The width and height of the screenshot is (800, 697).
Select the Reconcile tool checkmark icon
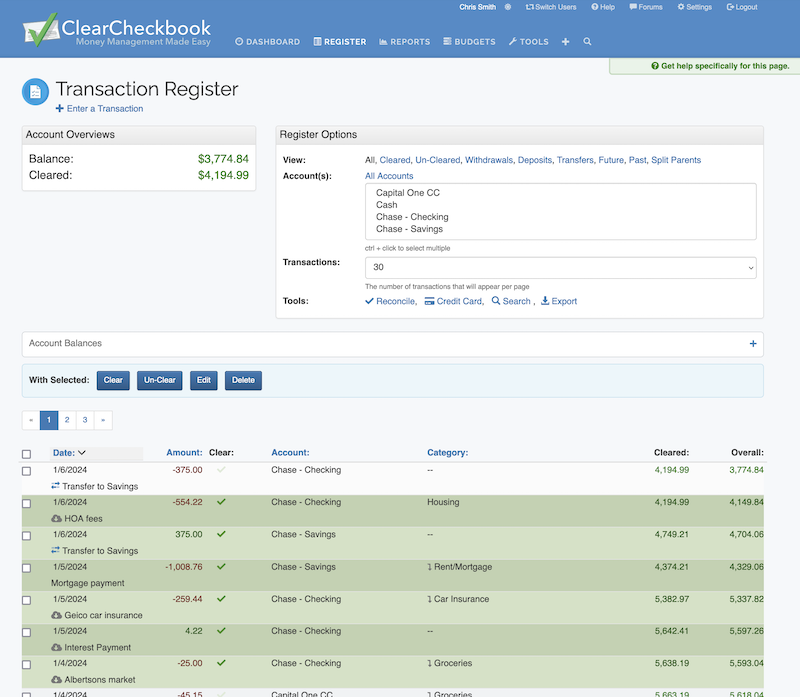coord(372,300)
